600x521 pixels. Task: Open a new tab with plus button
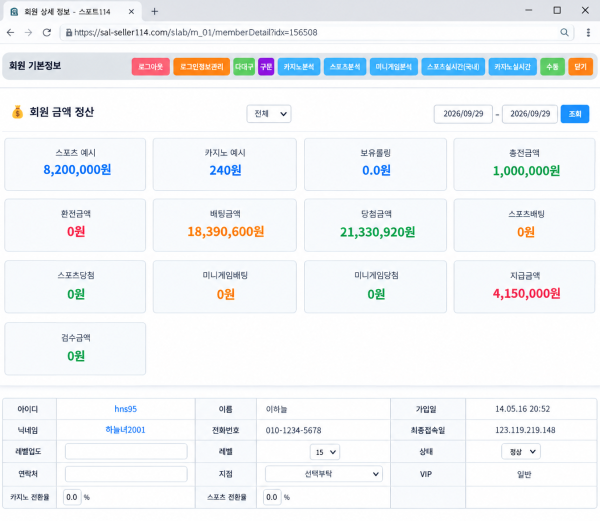[155, 11]
